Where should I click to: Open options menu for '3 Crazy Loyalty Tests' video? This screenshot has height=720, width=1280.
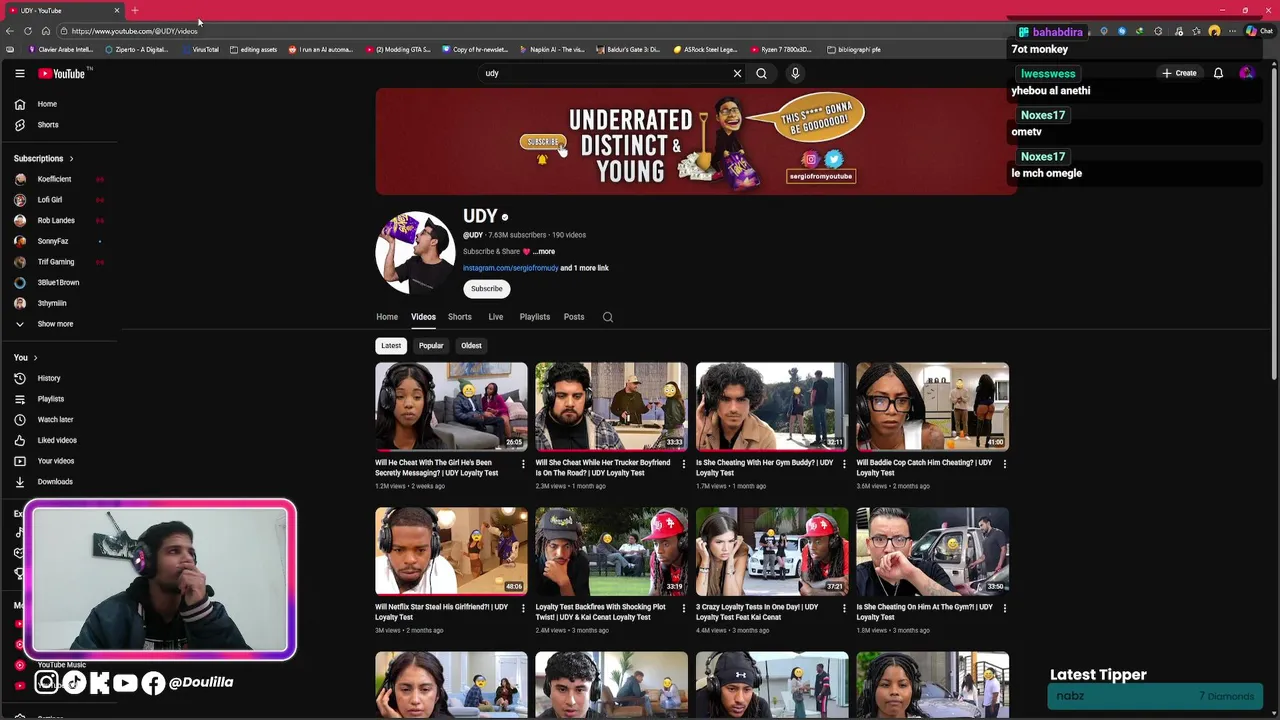pos(844,608)
